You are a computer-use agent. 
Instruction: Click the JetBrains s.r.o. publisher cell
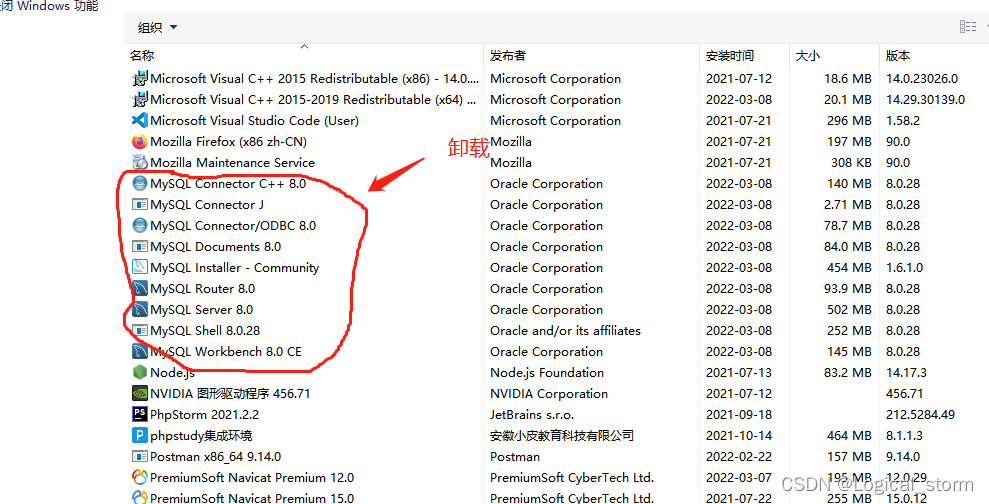pyautogui.click(x=532, y=414)
